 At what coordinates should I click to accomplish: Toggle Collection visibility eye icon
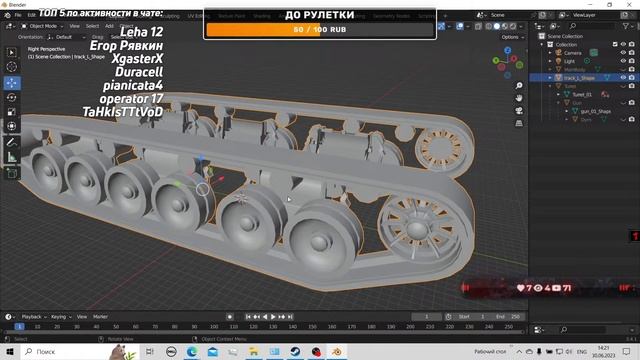click(x=623, y=44)
